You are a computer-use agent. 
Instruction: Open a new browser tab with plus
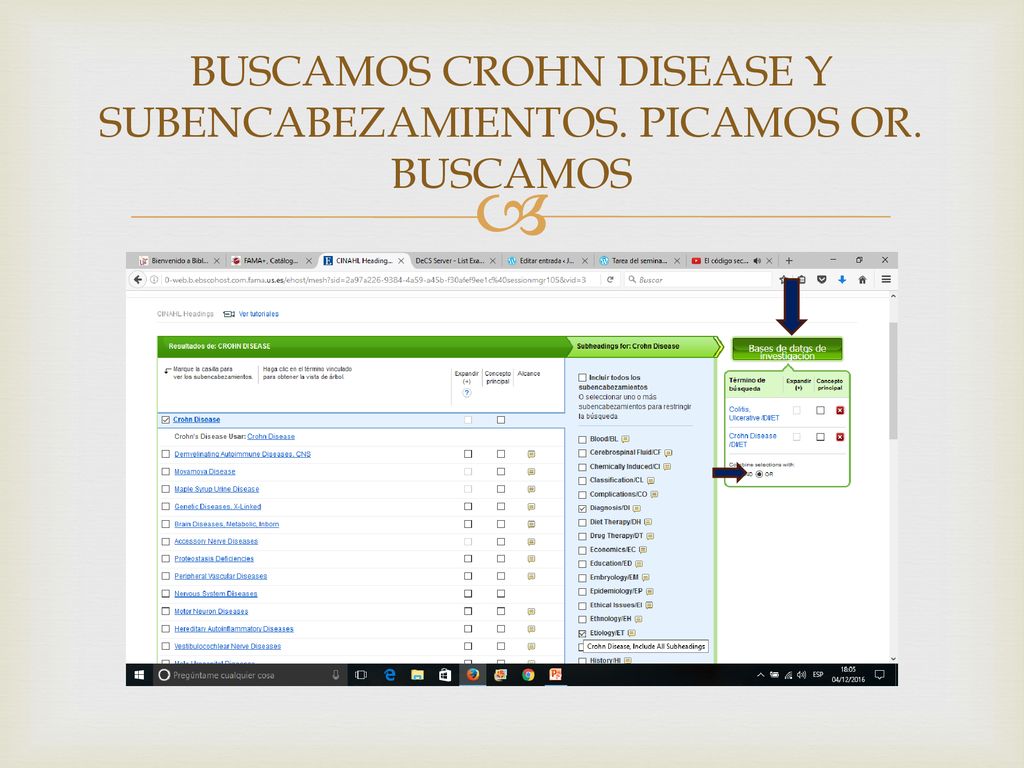pyautogui.click(x=789, y=261)
